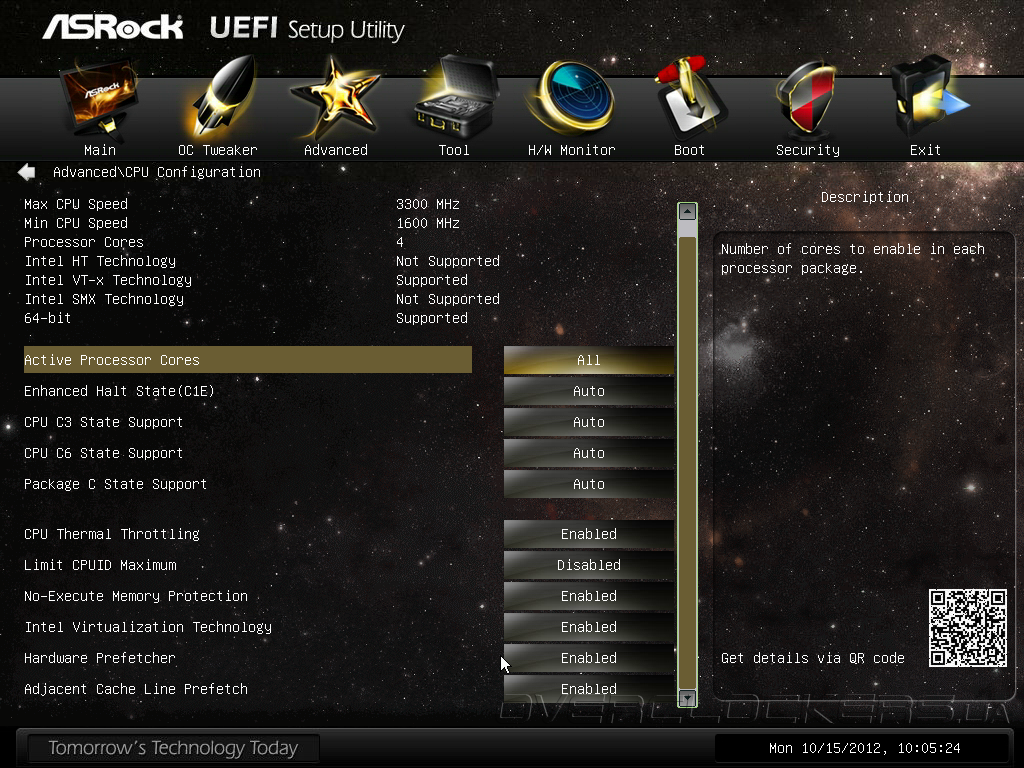This screenshot has width=1024, height=768.
Task: Toggle Adjacent Cache Line Prefetch Enabled value
Action: pyautogui.click(x=588, y=689)
